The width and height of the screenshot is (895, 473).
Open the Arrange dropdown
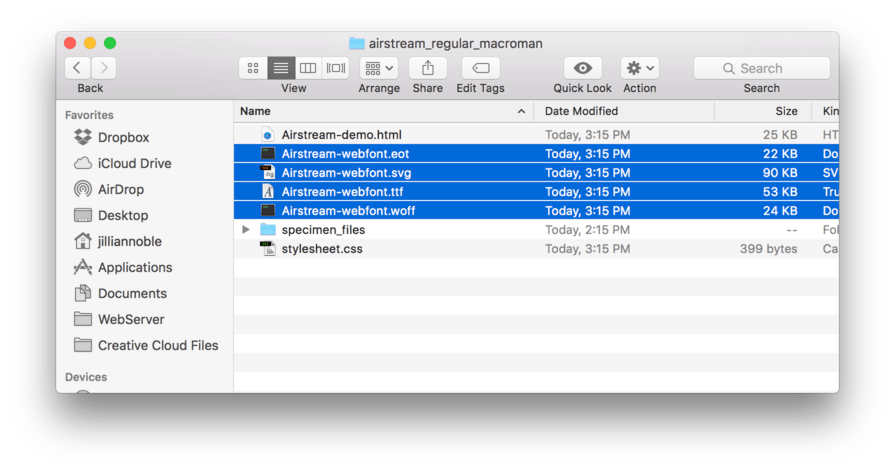[x=379, y=68]
